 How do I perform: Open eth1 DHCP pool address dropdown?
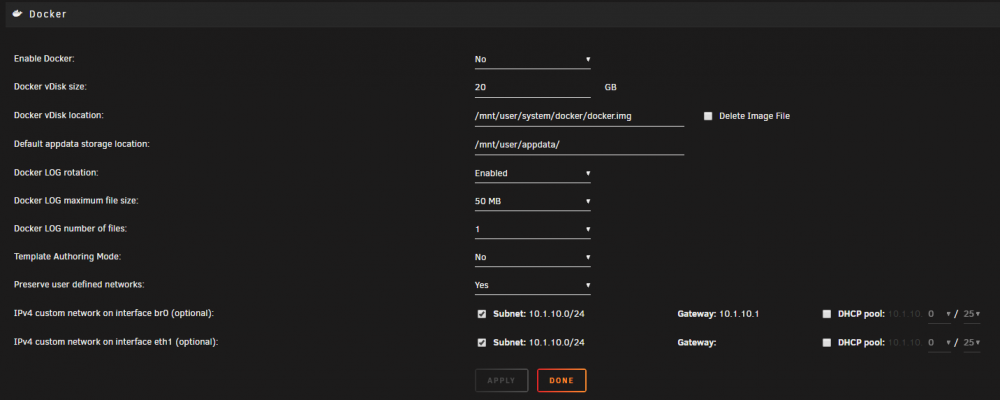[x=939, y=343]
